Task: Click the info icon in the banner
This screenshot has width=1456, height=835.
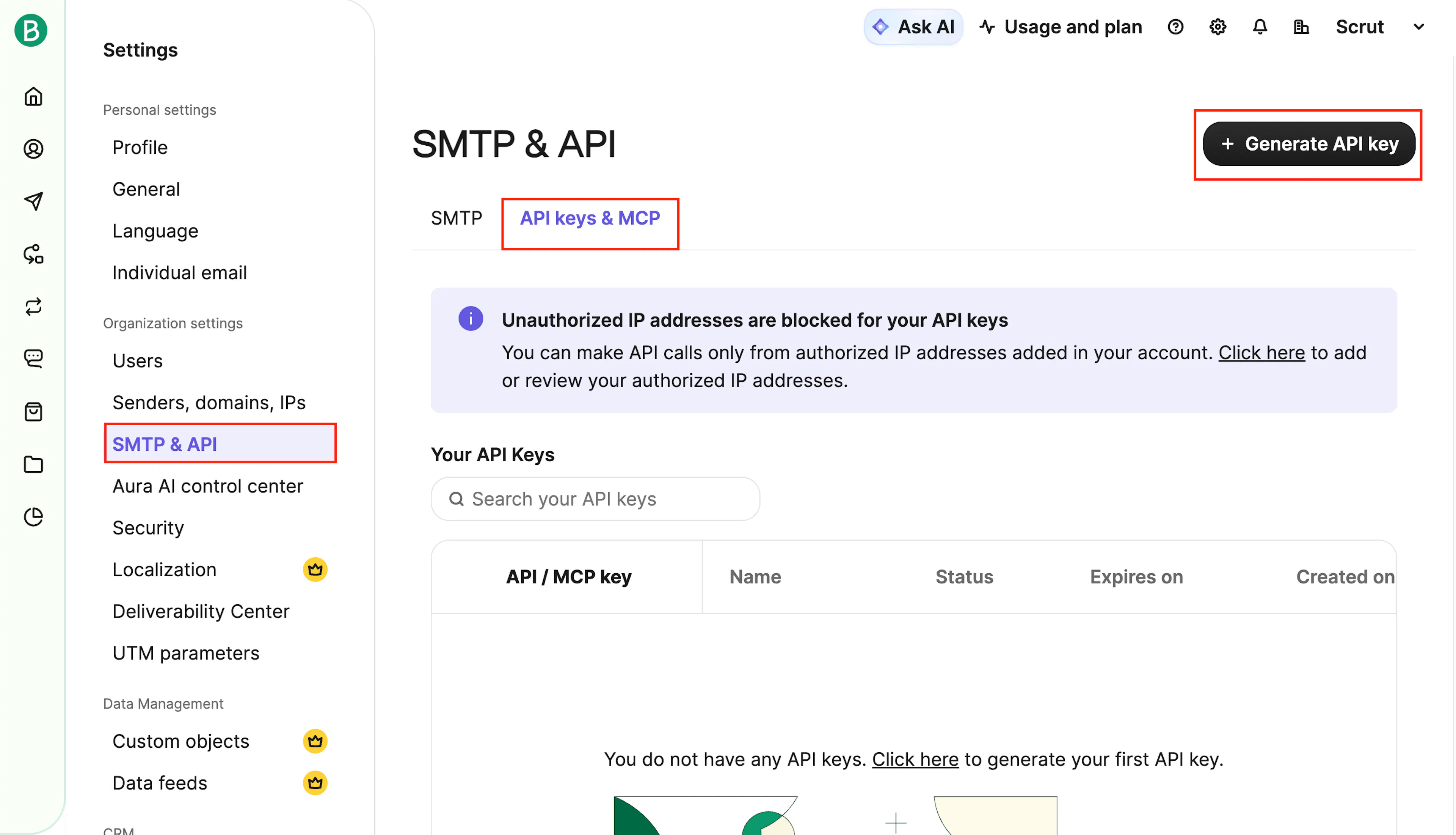Action: click(471, 319)
